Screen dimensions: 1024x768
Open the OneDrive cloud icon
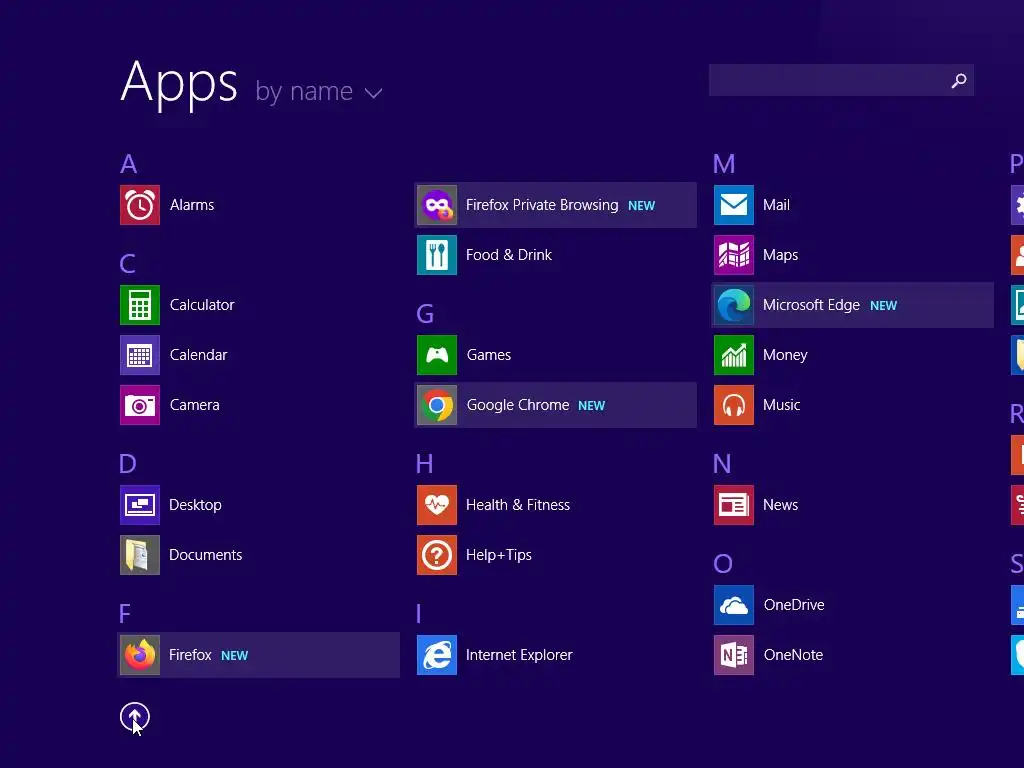pos(734,605)
